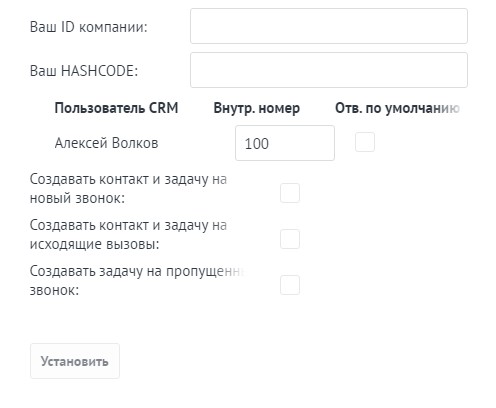
Task: Check the missed call task creation box
Action: 290,285
